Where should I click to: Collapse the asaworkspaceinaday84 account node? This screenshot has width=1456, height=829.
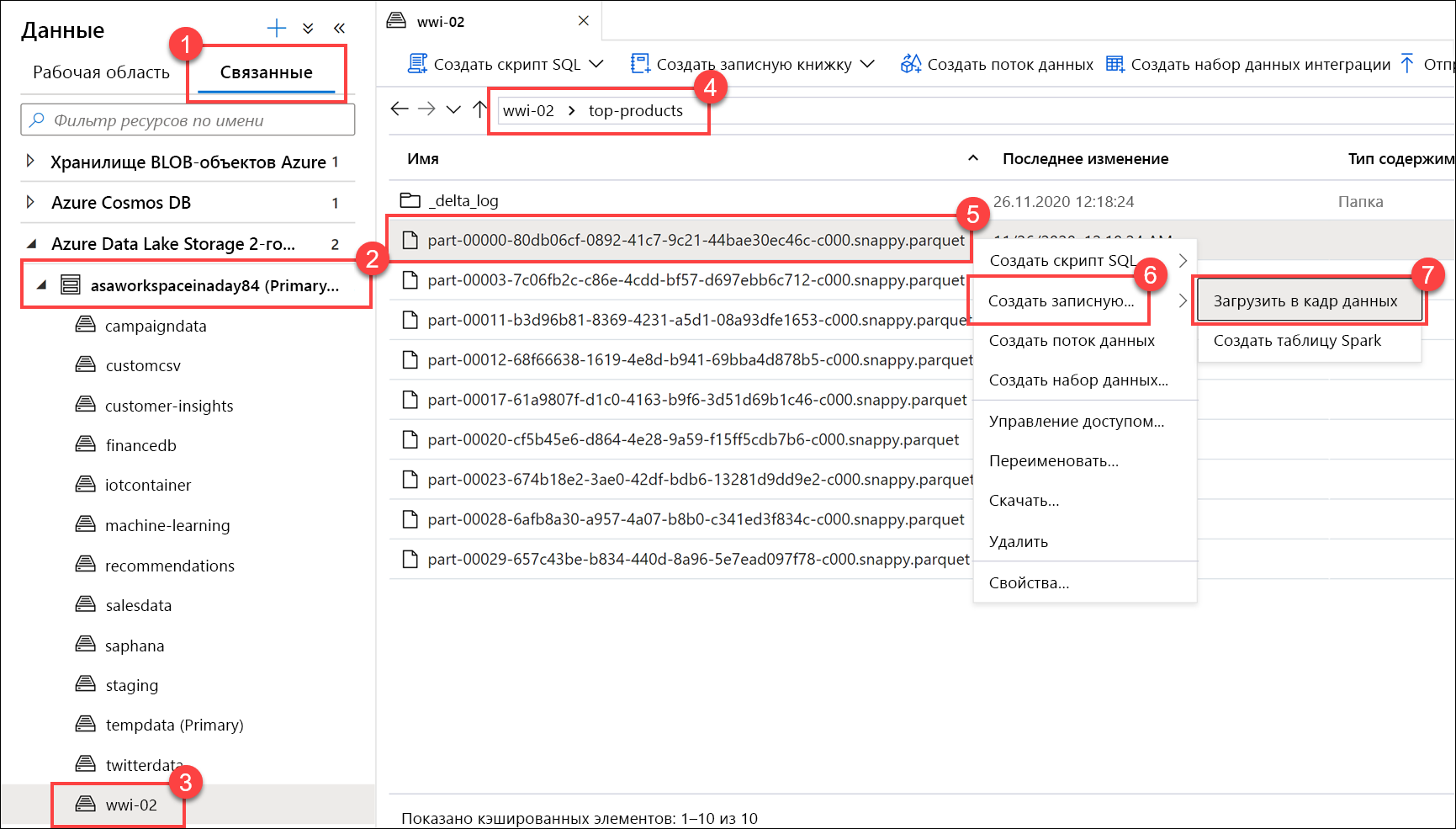click(41, 284)
